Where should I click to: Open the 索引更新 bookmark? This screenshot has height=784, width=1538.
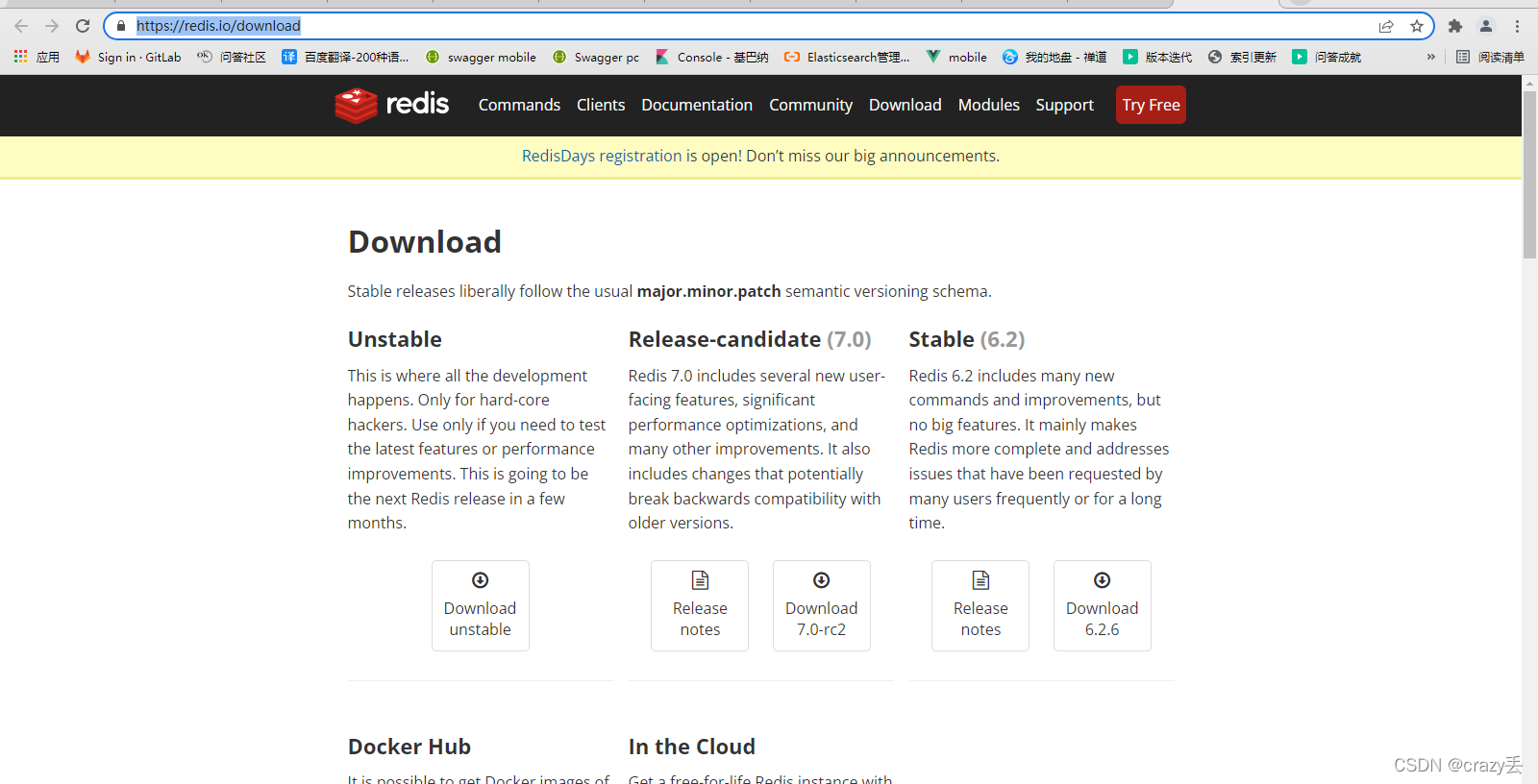1242,57
